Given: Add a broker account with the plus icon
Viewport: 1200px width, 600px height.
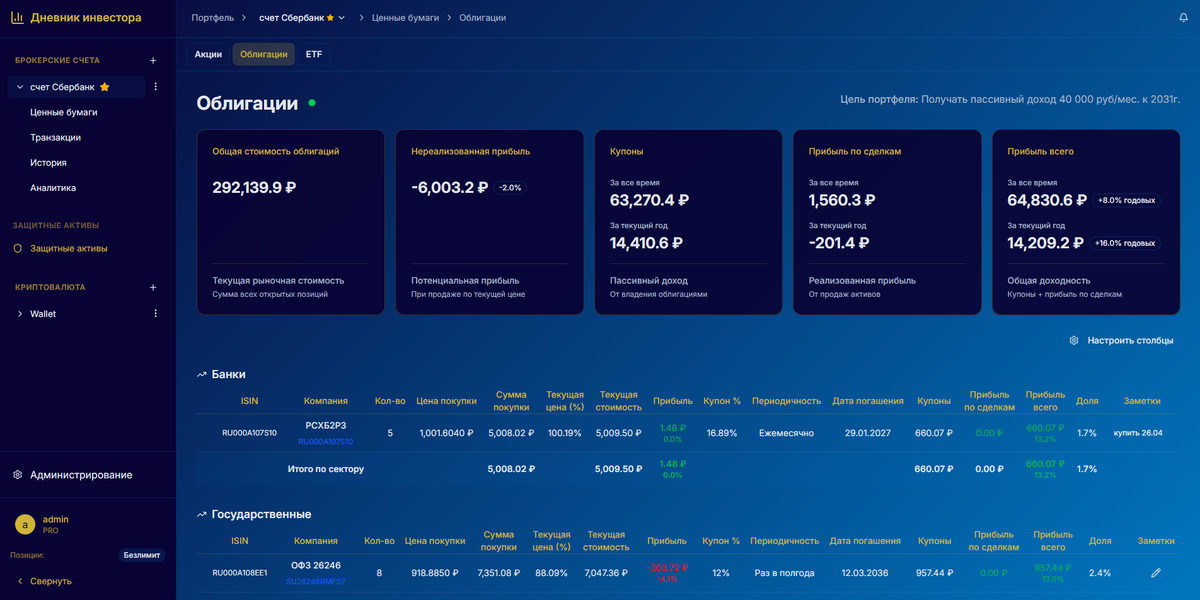Looking at the screenshot, I should pos(152,60).
